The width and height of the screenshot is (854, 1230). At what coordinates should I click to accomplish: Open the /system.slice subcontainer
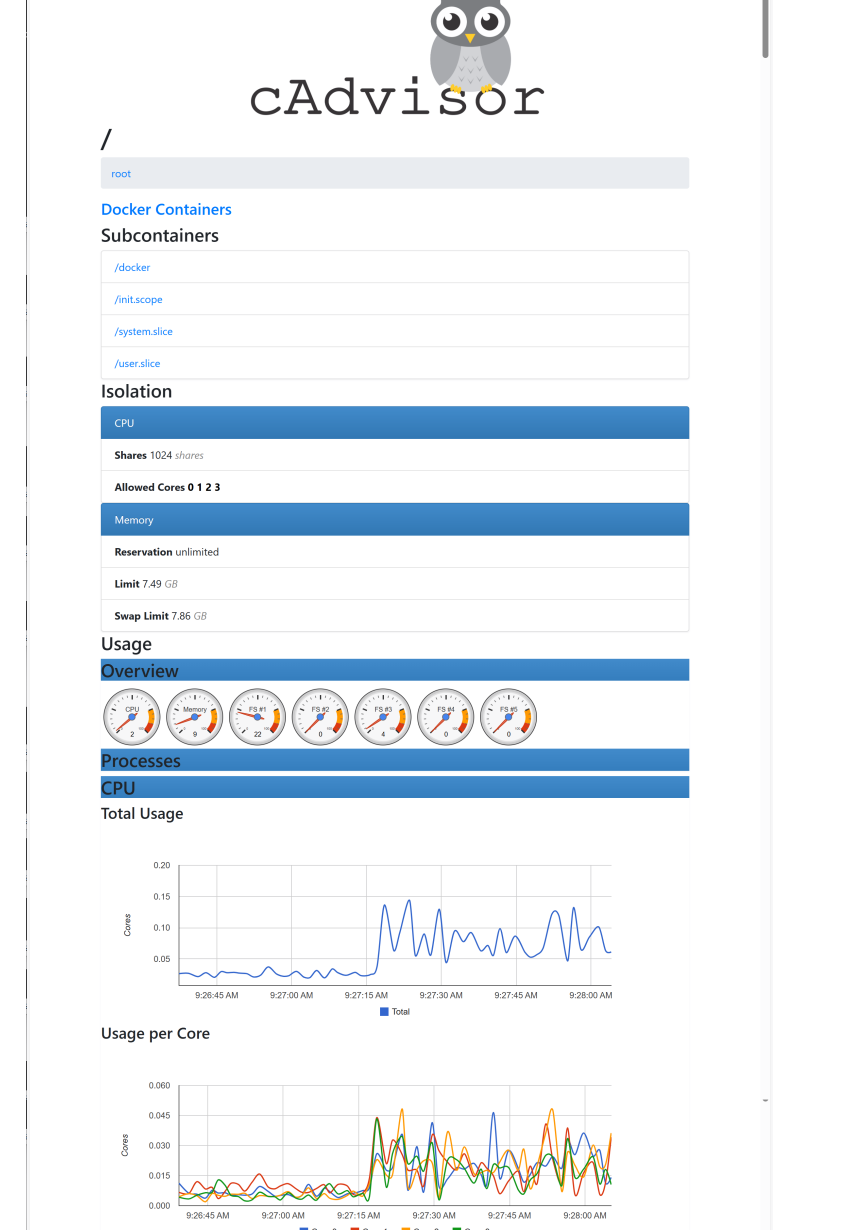click(143, 332)
